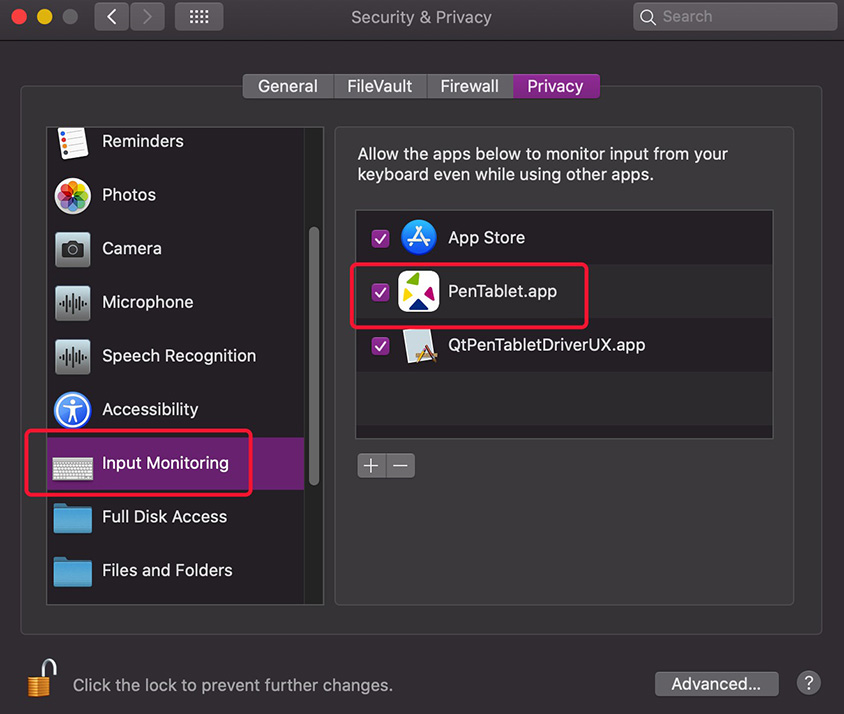Click the Files and Folders folder icon
Screen dimensions: 844x714
click(73, 572)
